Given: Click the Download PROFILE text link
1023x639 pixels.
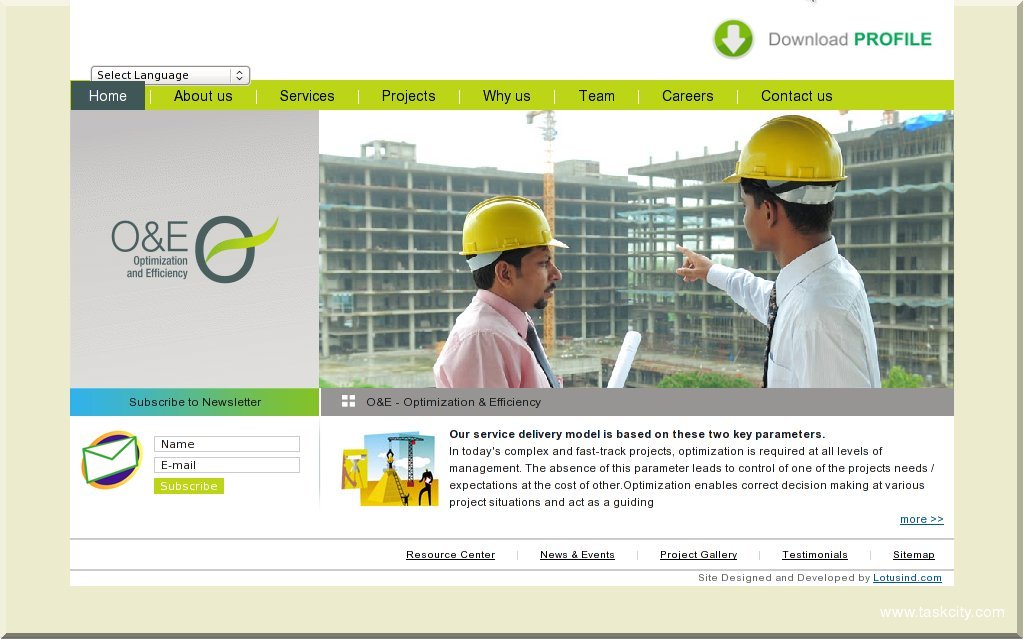Looking at the screenshot, I should point(849,39).
